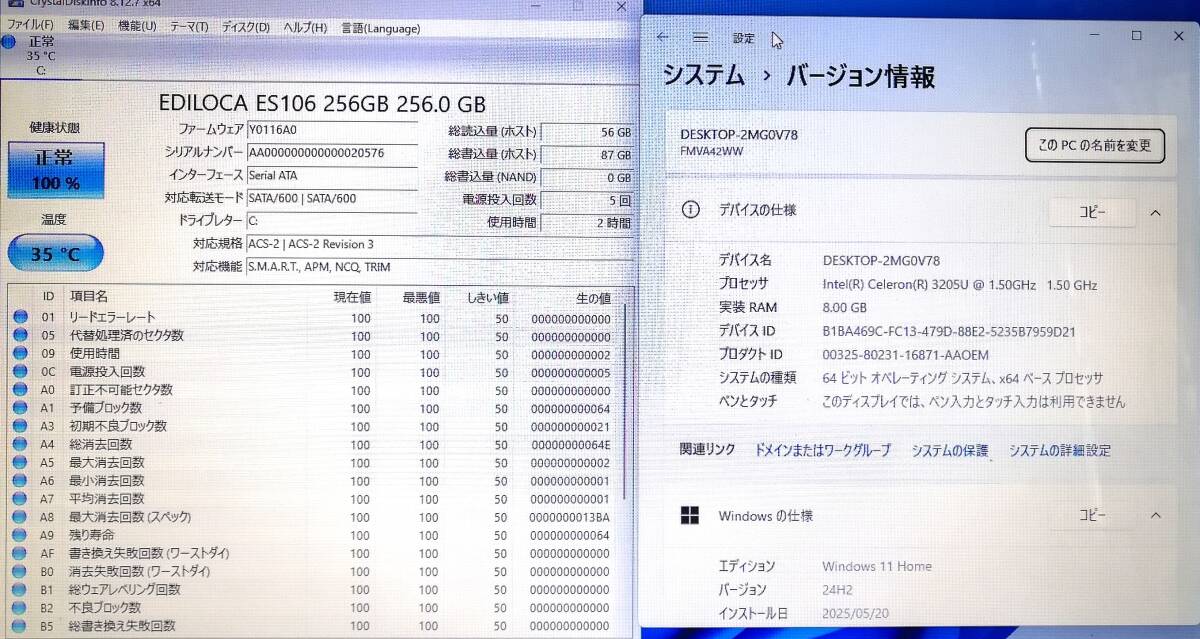Collapse the Windows の仕様 section
This screenshot has width=1200, height=639.
click(1155, 516)
